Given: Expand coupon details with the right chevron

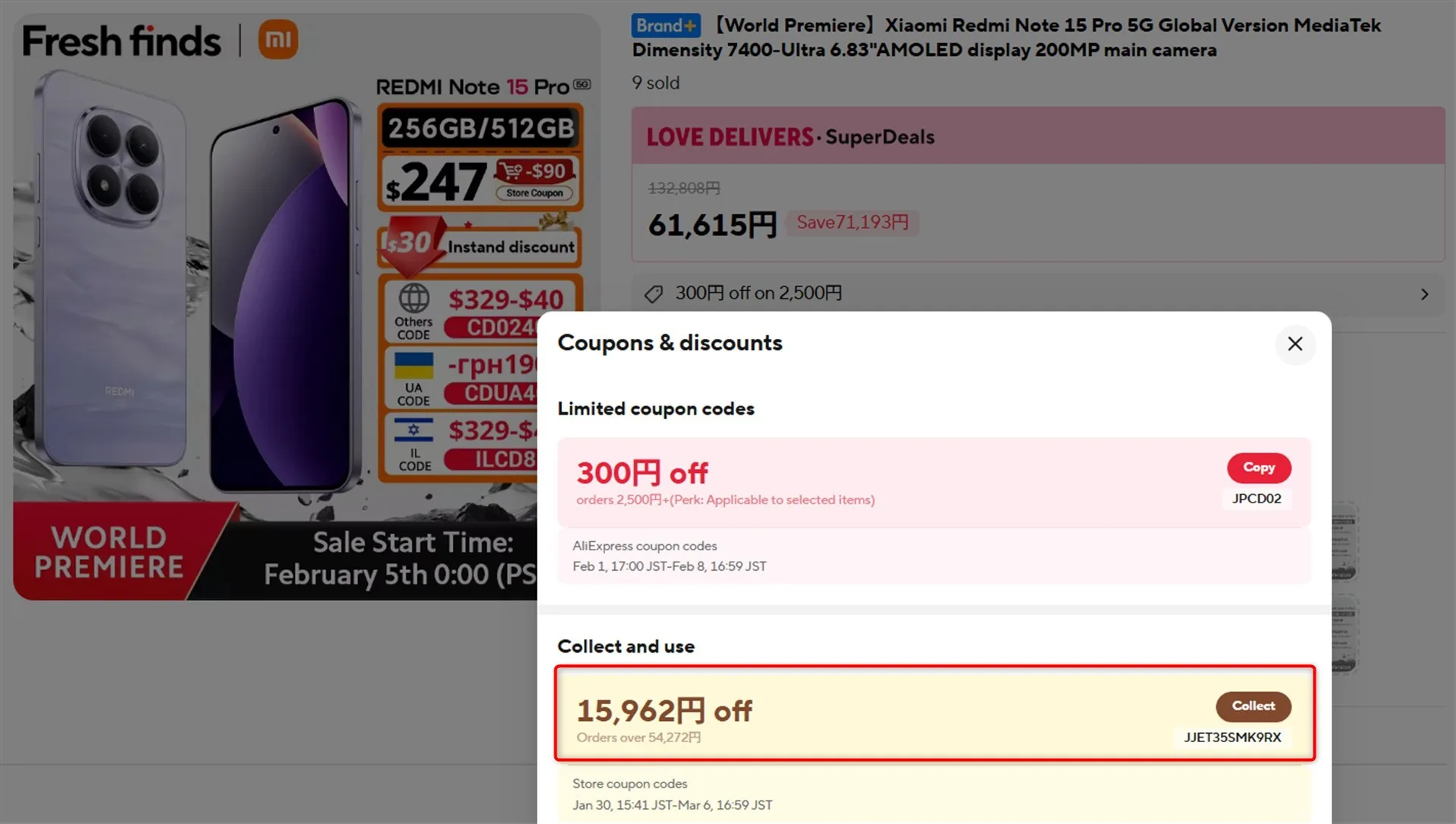Looking at the screenshot, I should coord(1424,294).
